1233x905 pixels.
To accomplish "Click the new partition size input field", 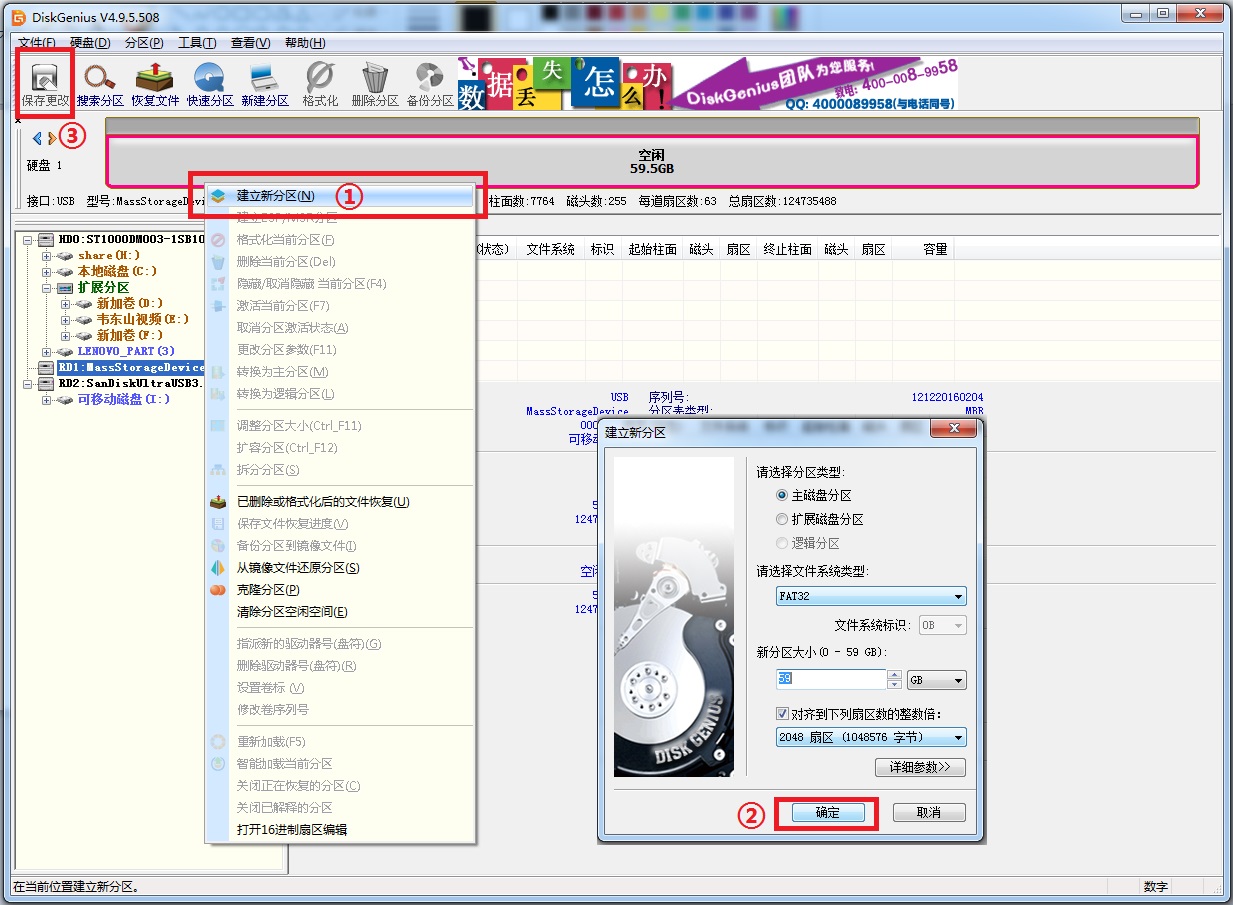I will [x=830, y=680].
